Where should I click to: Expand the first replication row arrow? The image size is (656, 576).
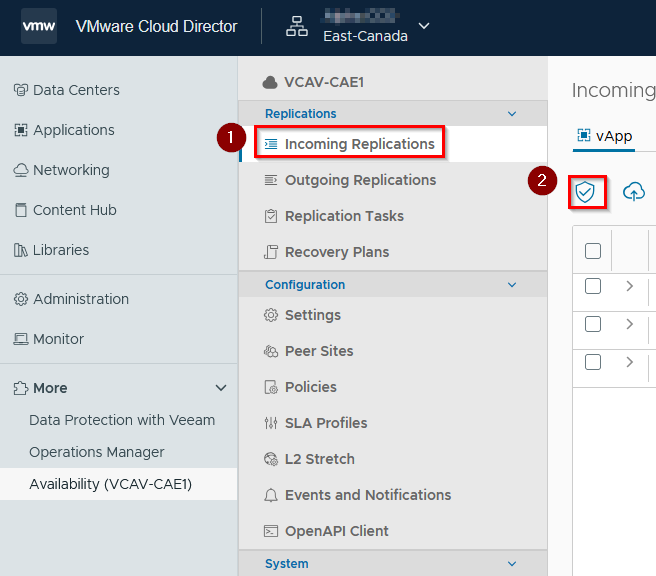coord(630,286)
